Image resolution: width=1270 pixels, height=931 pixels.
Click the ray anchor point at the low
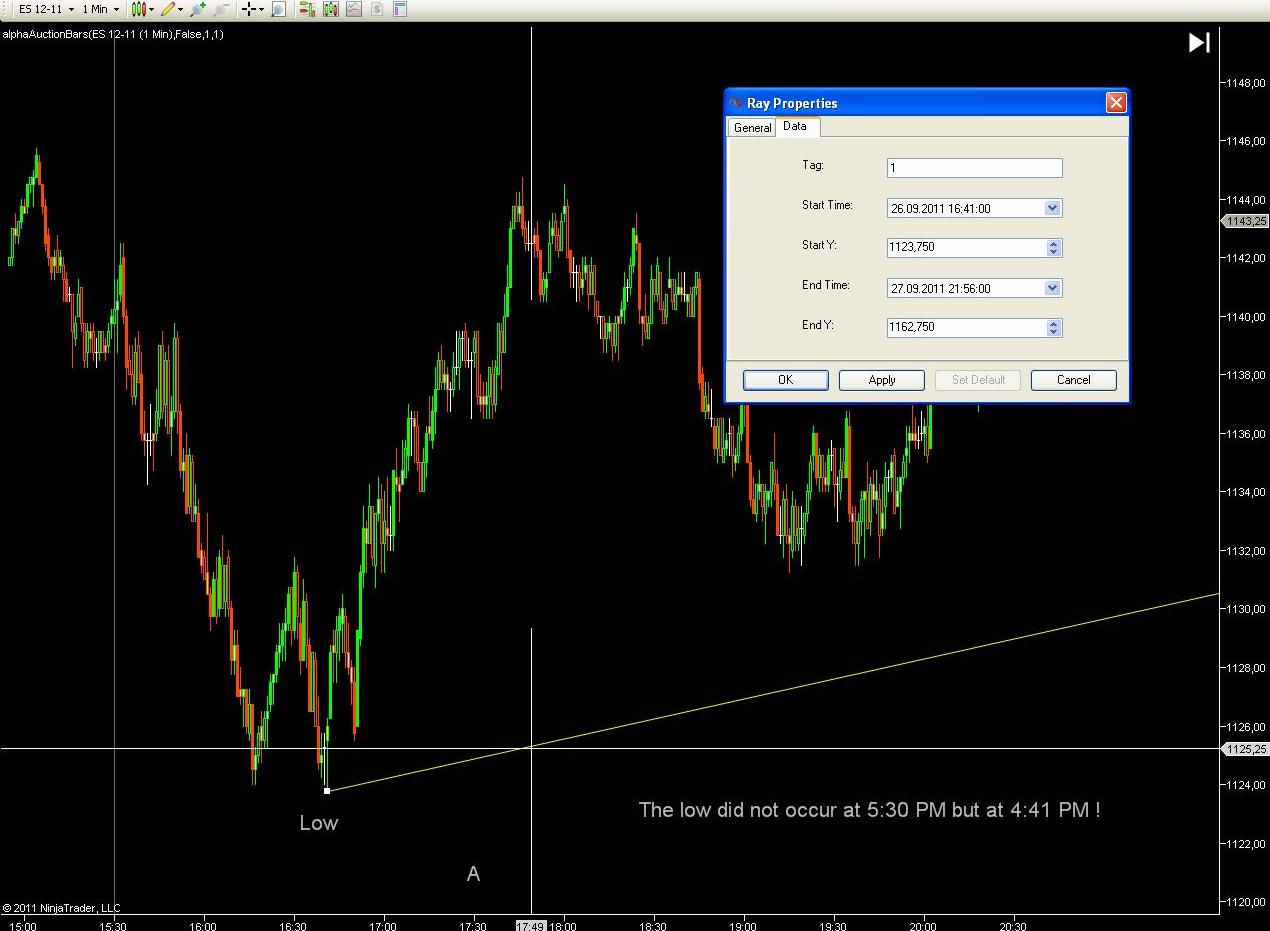coord(327,791)
